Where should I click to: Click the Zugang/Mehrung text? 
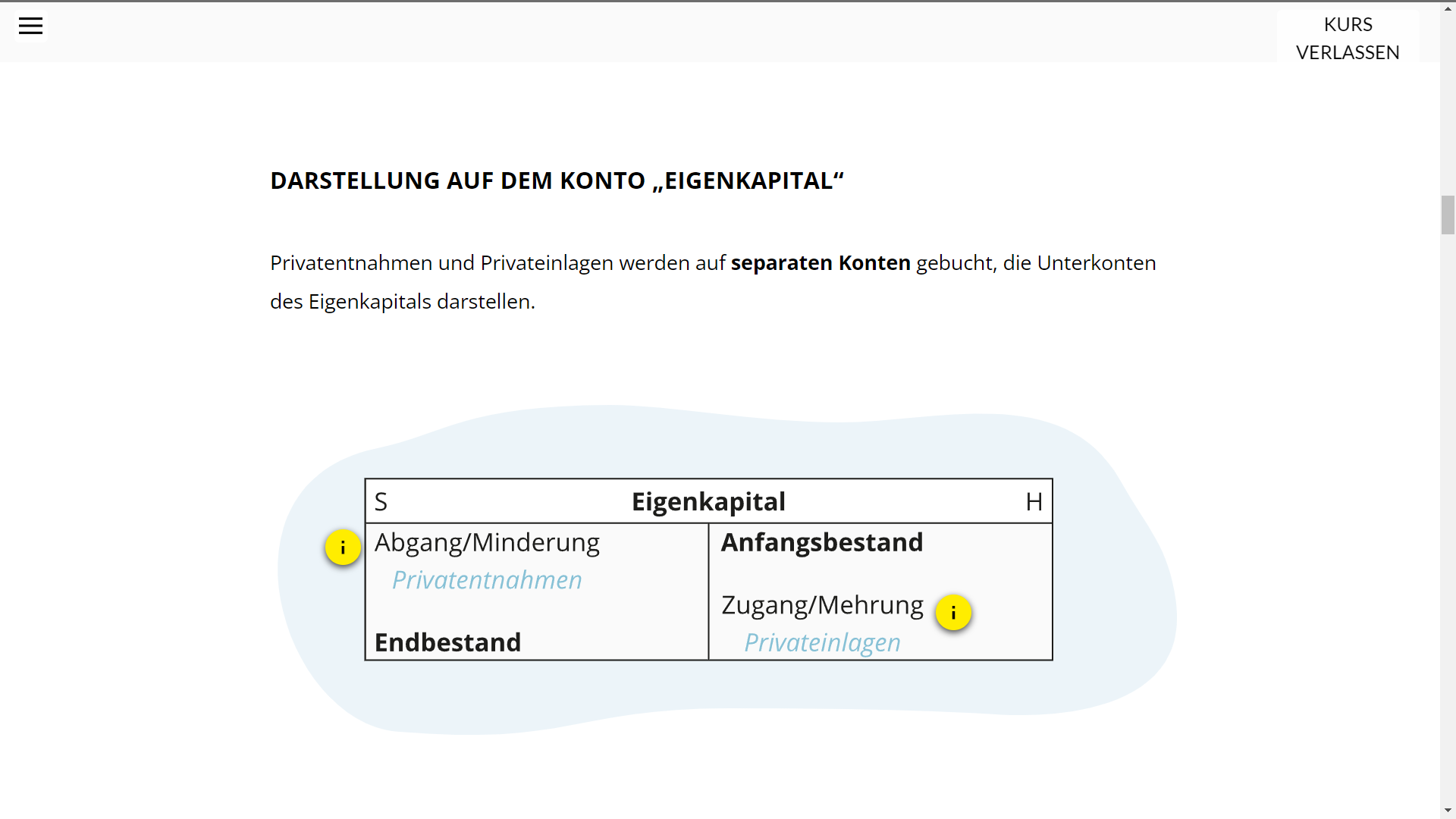[x=822, y=605]
